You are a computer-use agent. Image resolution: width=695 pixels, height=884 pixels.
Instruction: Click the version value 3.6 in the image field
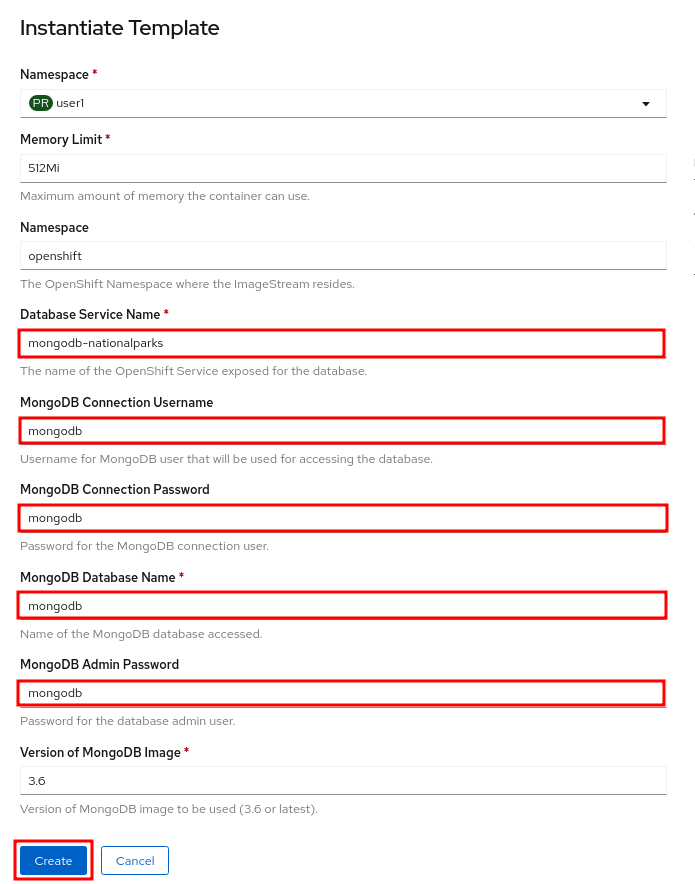click(37, 780)
